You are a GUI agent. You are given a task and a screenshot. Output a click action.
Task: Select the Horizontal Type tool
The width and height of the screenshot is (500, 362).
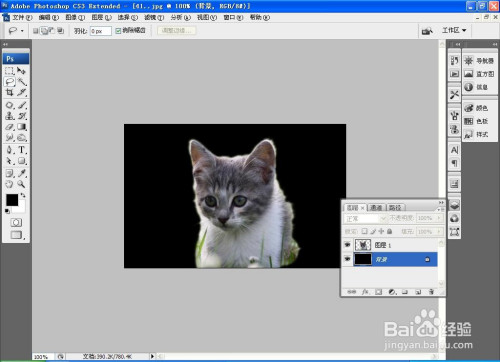point(22,150)
